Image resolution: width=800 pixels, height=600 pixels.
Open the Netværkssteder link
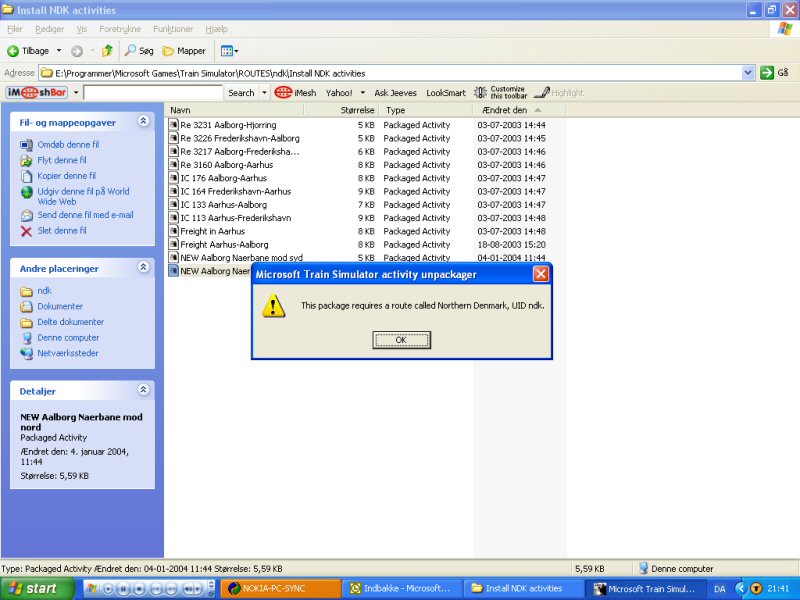pos(67,353)
